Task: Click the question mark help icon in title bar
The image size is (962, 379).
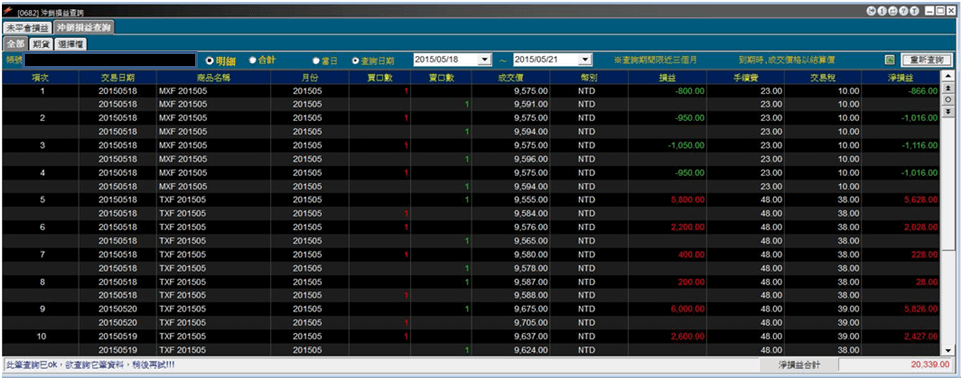Action: 904,11
